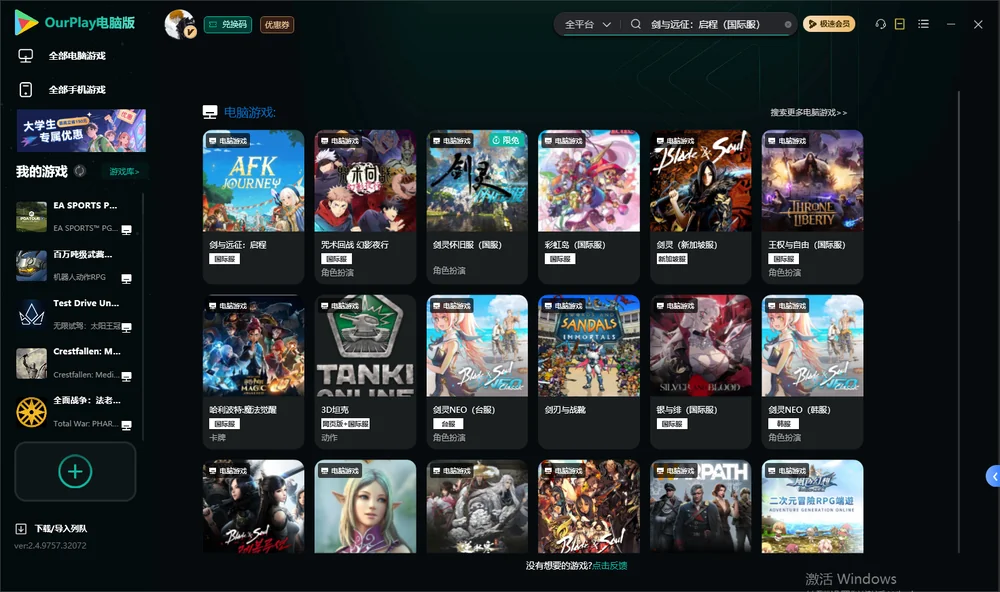Open 剑灵 (新加坡服) game card
1000x592 pixels.
pos(700,207)
